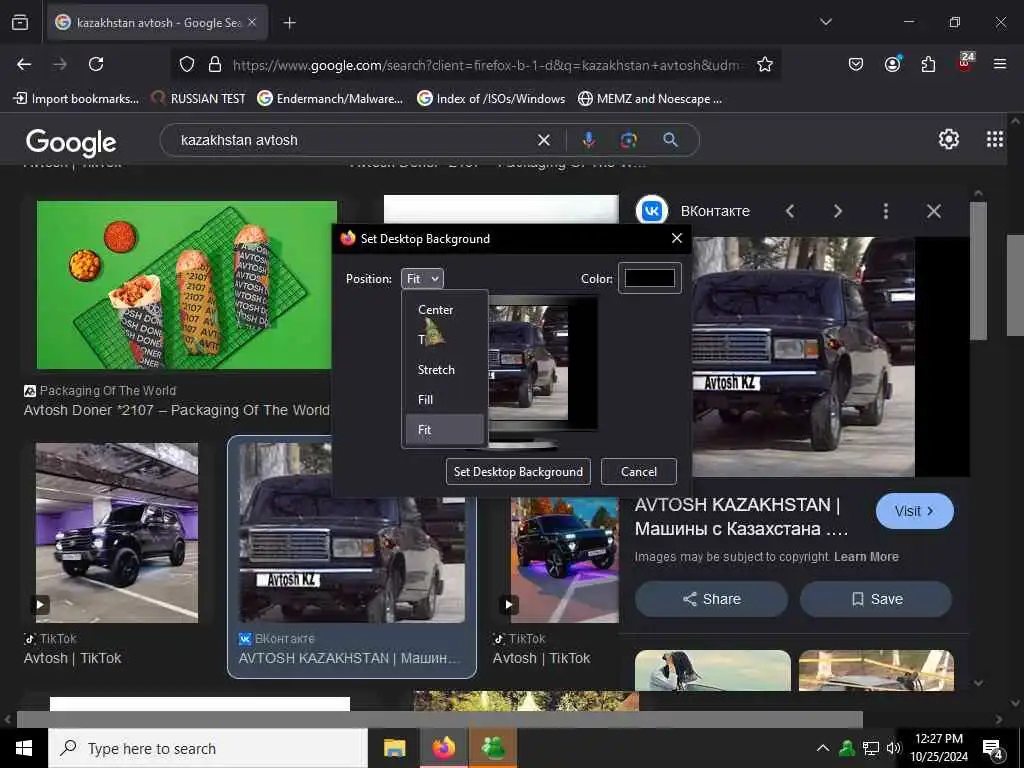Select Stretch position option
1024x768 pixels.
[444, 370]
